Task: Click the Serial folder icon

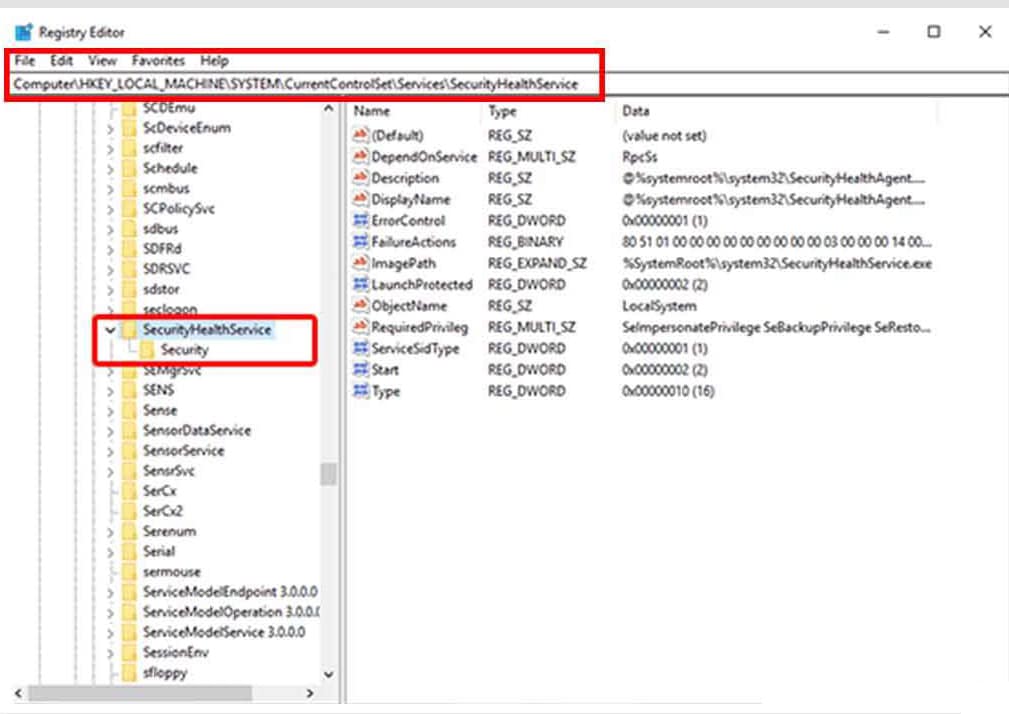Action: pos(129,552)
